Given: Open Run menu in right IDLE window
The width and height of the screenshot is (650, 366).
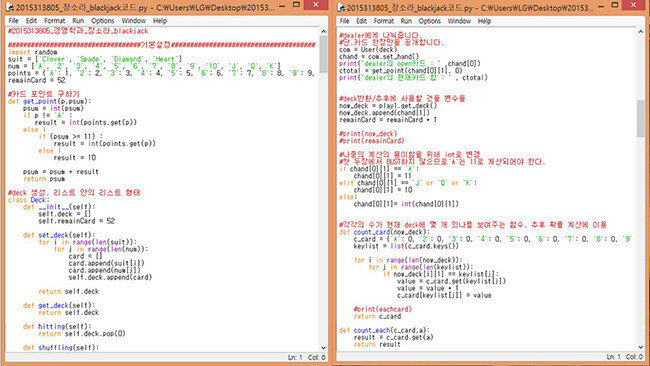Looking at the screenshot, I should click(406, 21).
